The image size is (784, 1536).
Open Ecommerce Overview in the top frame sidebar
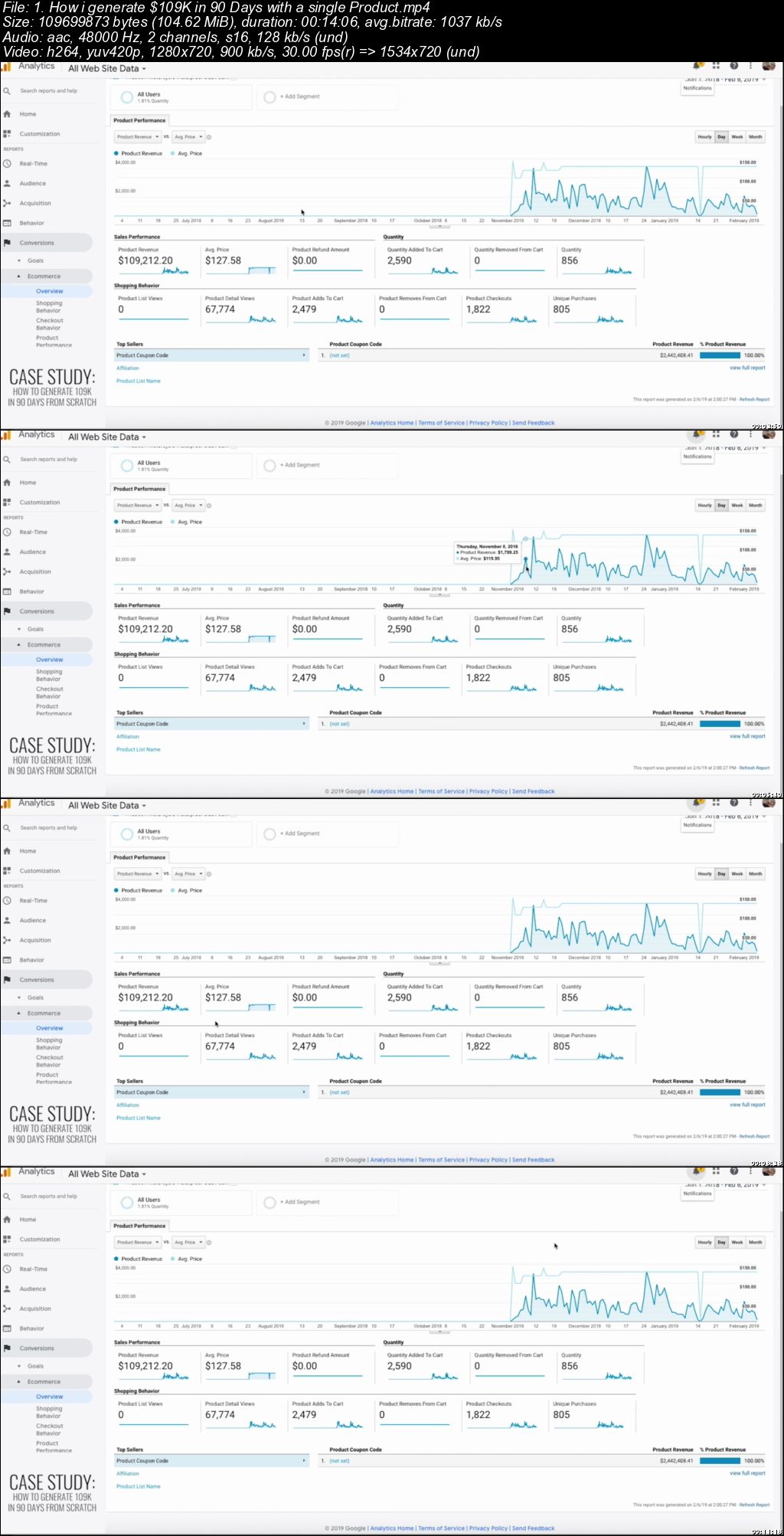point(50,292)
